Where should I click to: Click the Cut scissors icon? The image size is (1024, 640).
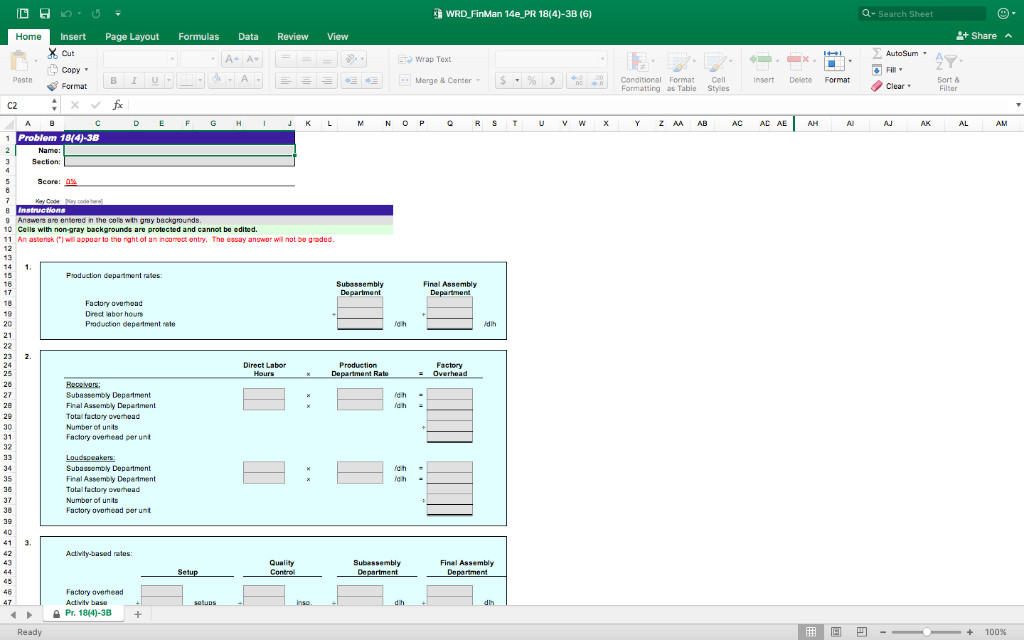click(x=52, y=54)
